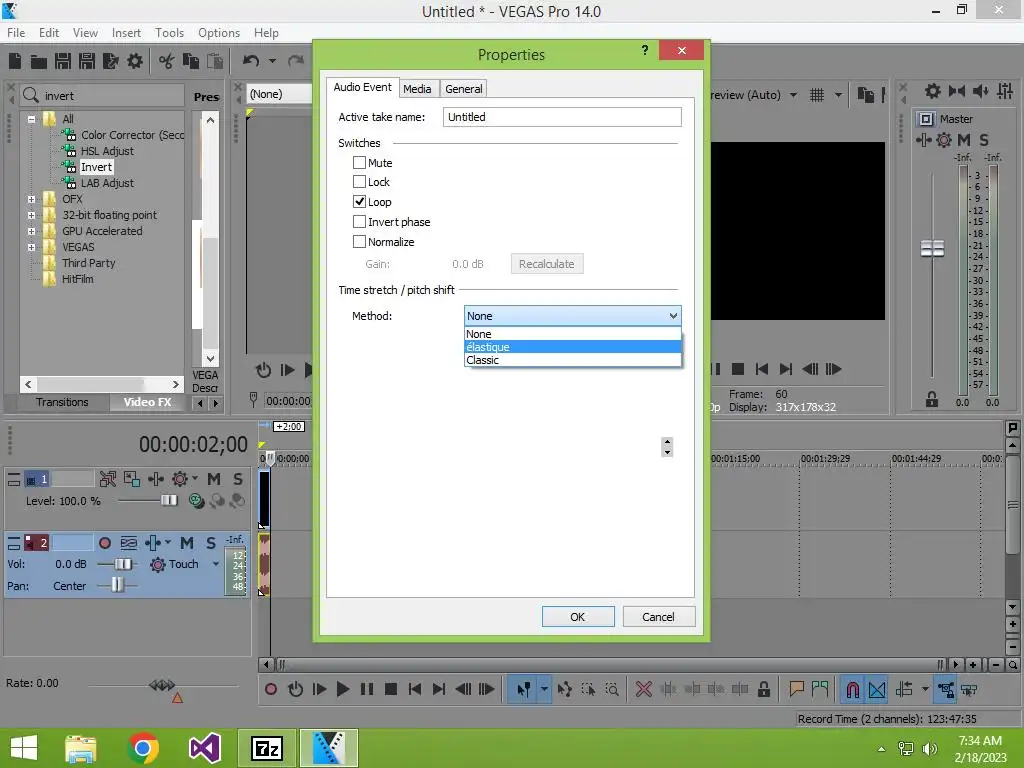This screenshot has height=768, width=1024.
Task: Switch to the General tab
Action: [464, 89]
